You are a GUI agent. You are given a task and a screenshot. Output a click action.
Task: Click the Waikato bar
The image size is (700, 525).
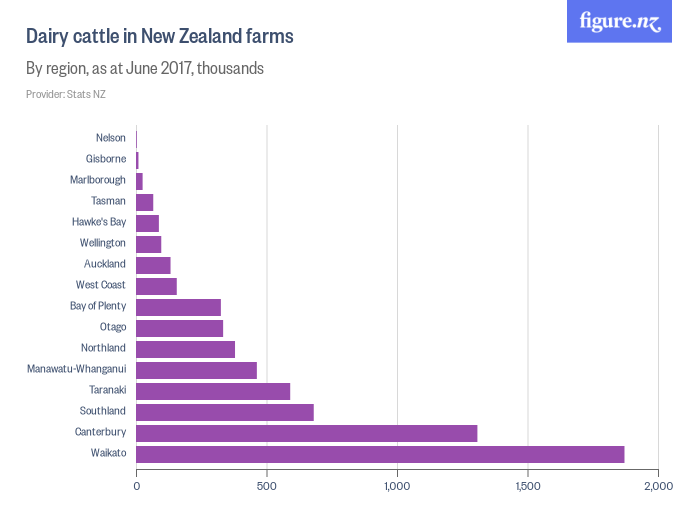point(380,454)
